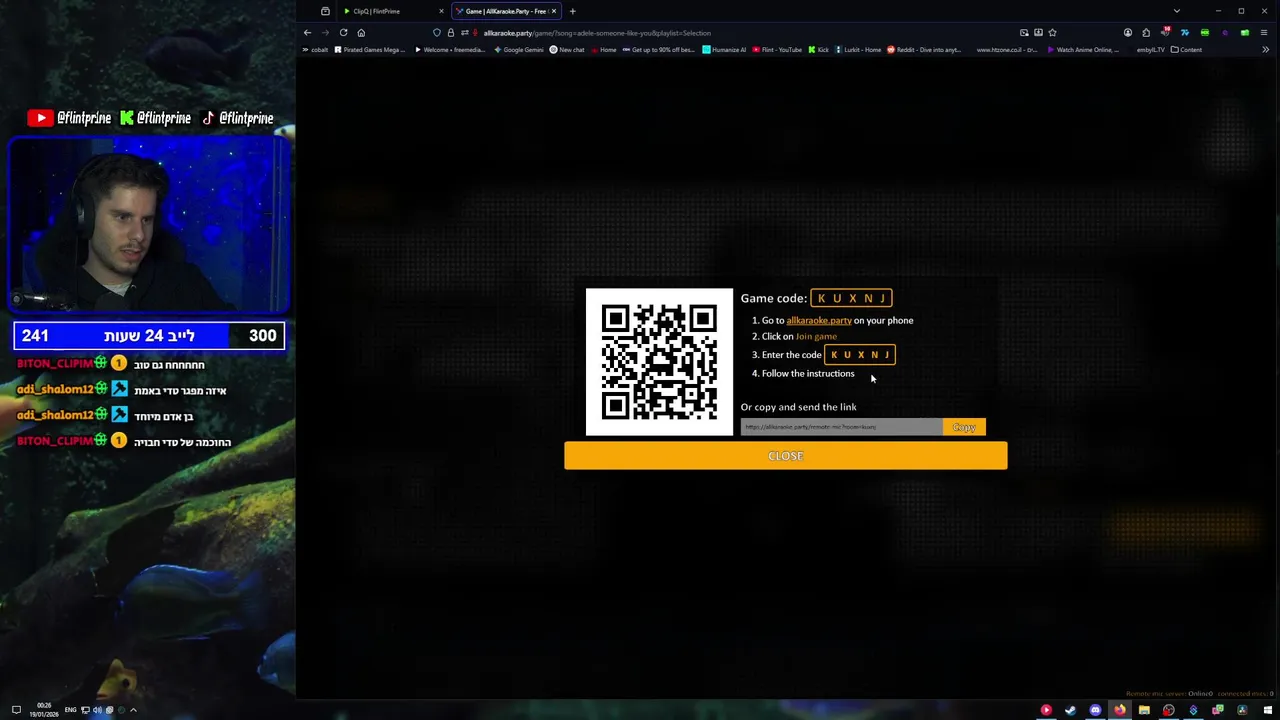
Task: Click the browser Back arrow
Action: coord(307,32)
